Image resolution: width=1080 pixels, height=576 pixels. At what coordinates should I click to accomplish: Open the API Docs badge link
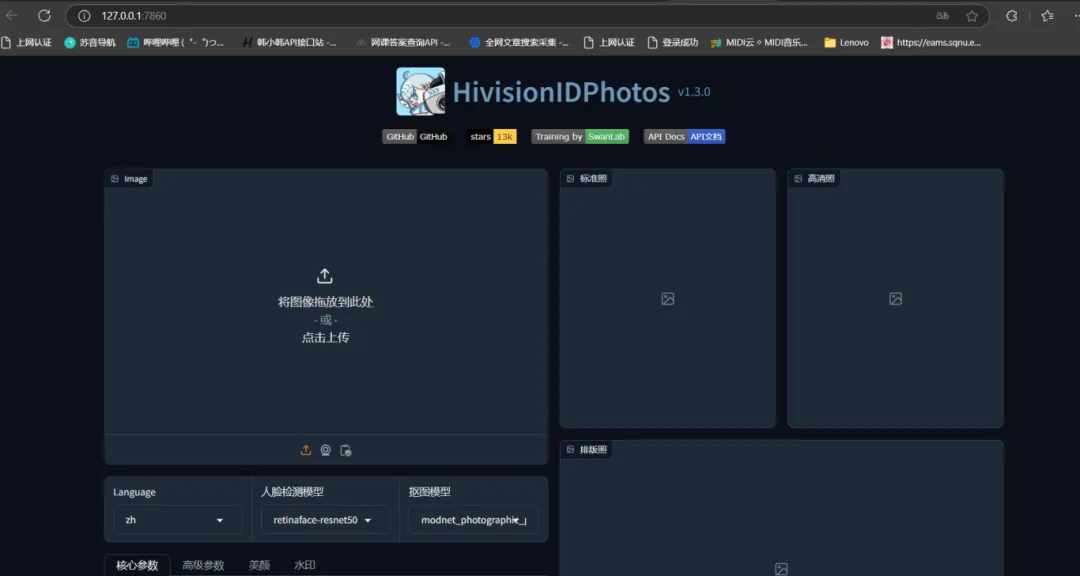(x=684, y=137)
